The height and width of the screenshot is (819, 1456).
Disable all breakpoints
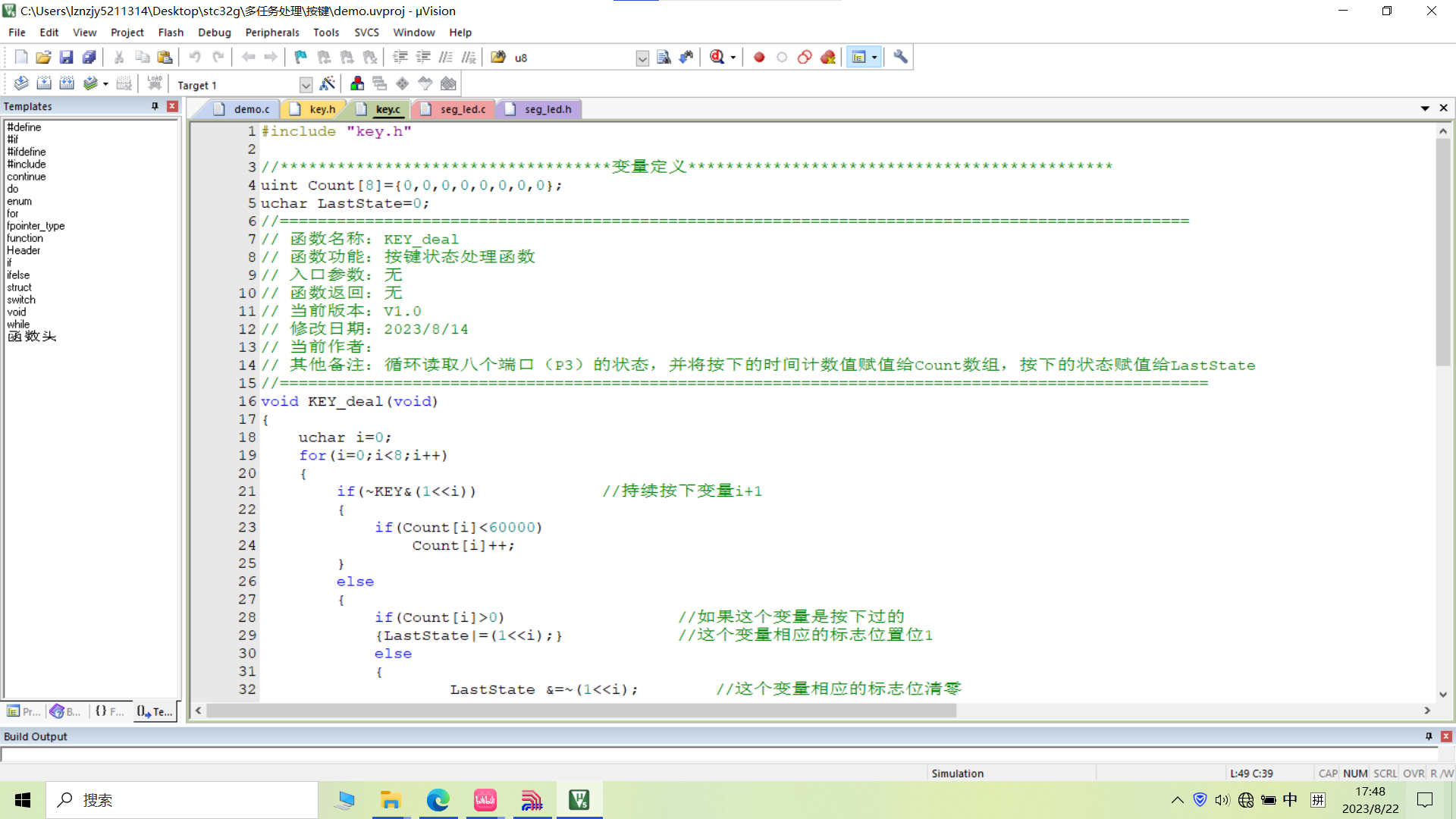pyautogui.click(x=805, y=57)
